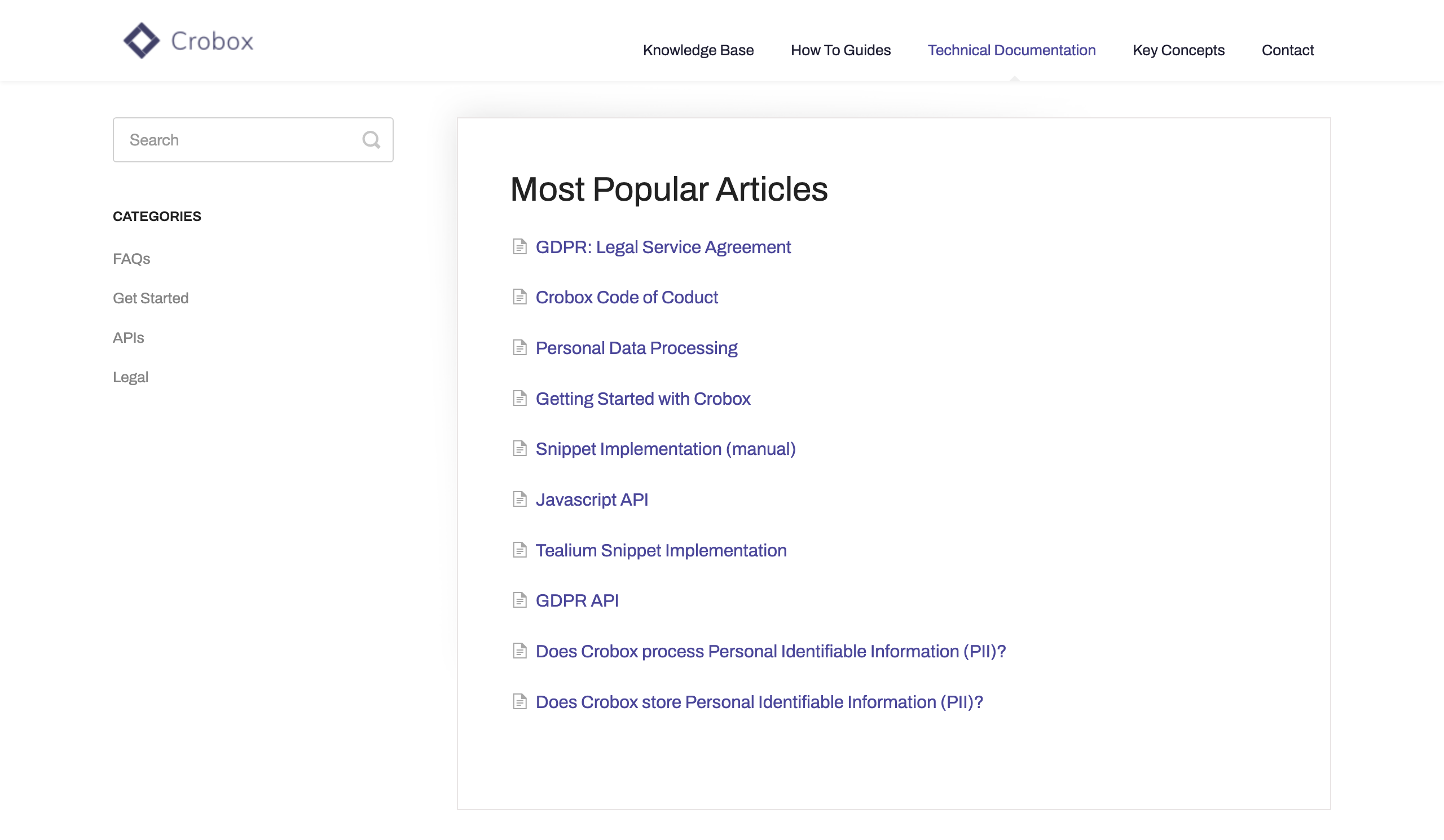Image resolution: width=1444 pixels, height=840 pixels.
Task: Click the search magnifier icon
Action: click(x=371, y=140)
